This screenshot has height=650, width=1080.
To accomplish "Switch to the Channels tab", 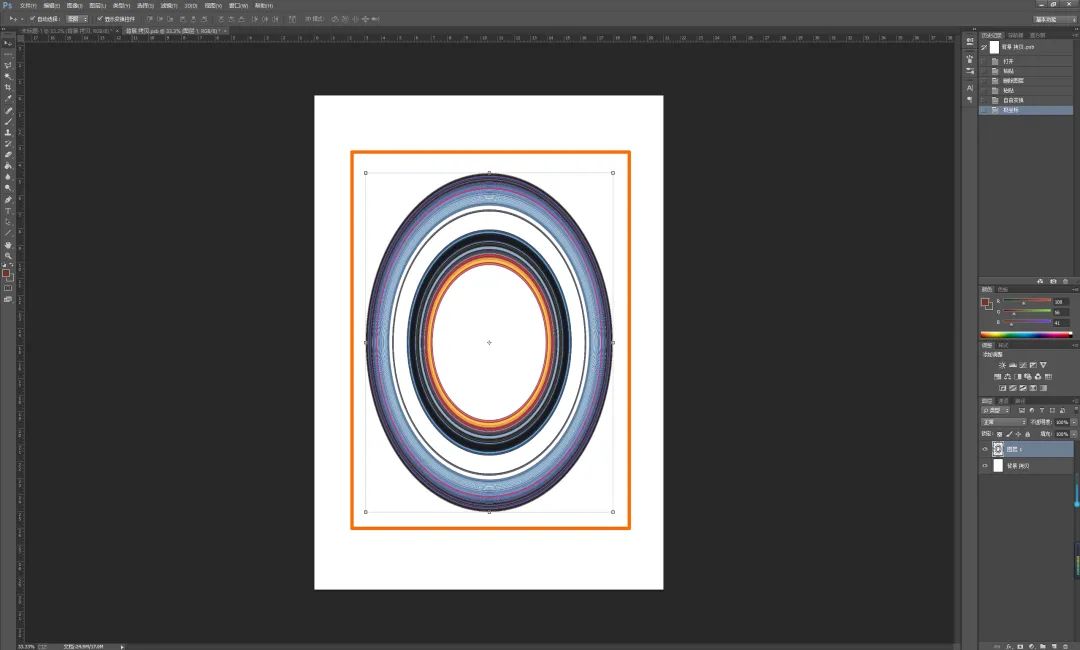I will pyautogui.click(x=1003, y=401).
